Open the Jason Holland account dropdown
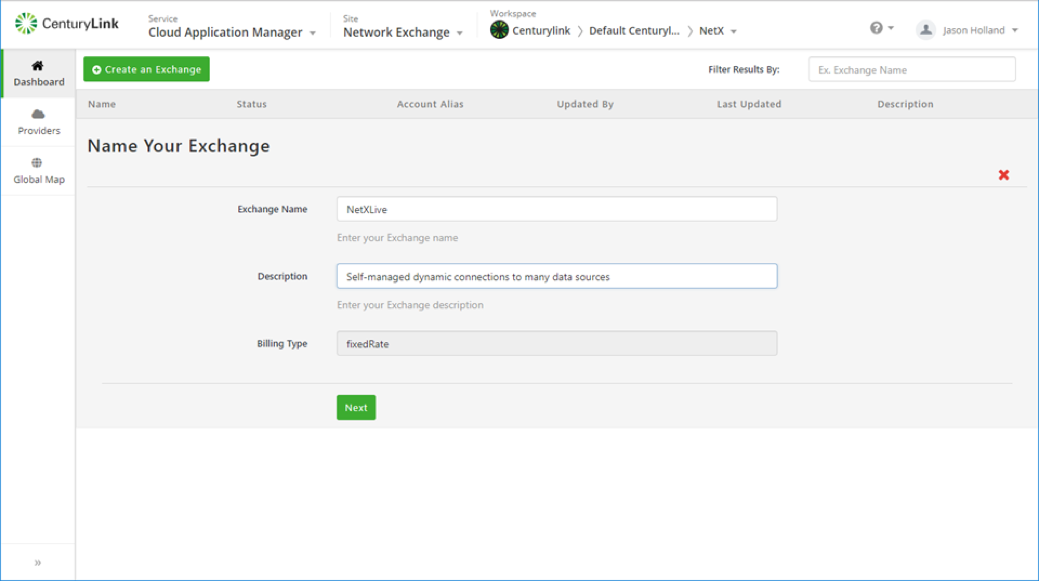Image resolution: width=1039 pixels, height=581 pixels. tap(980, 30)
